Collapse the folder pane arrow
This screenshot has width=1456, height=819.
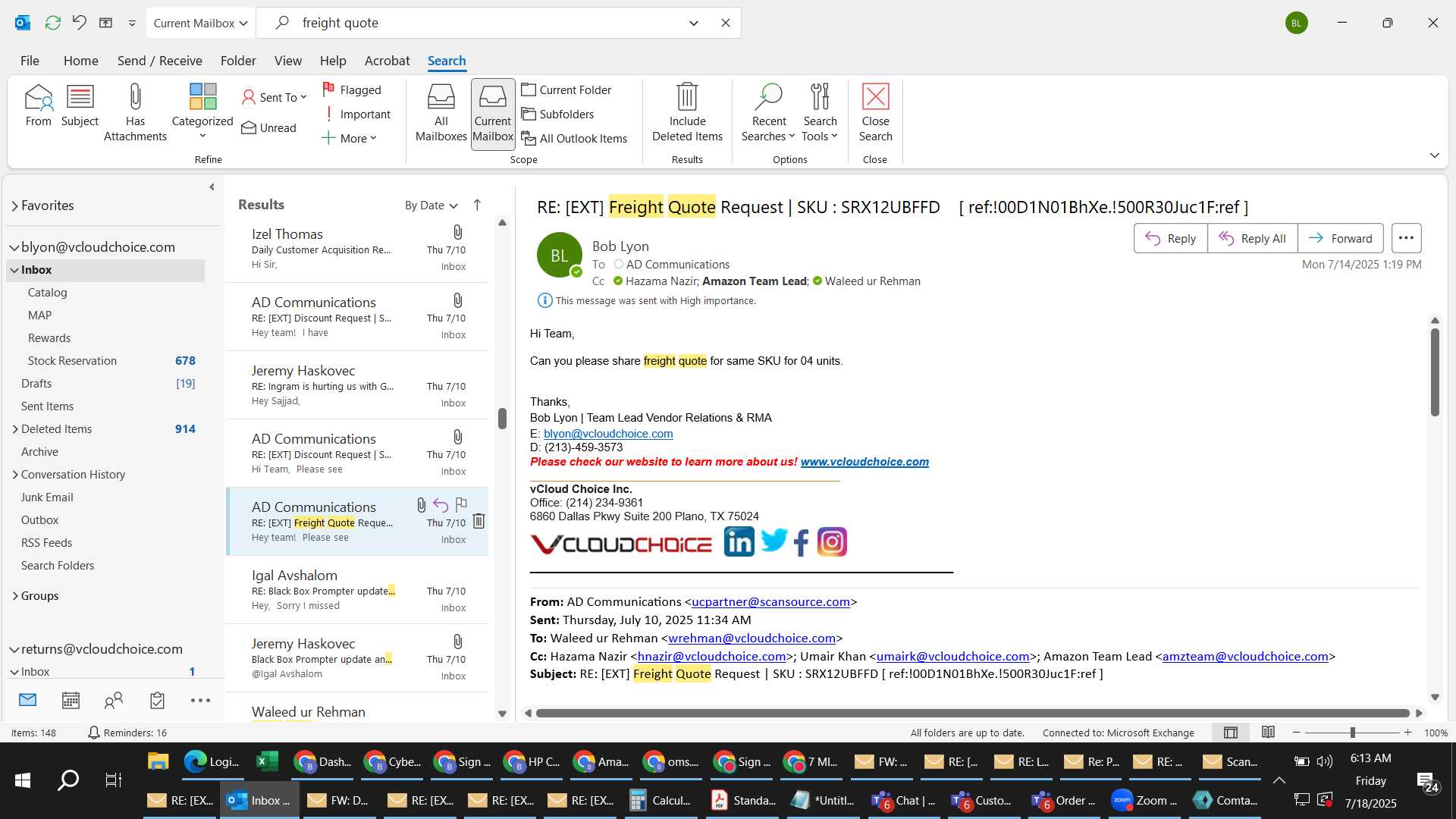(212, 187)
